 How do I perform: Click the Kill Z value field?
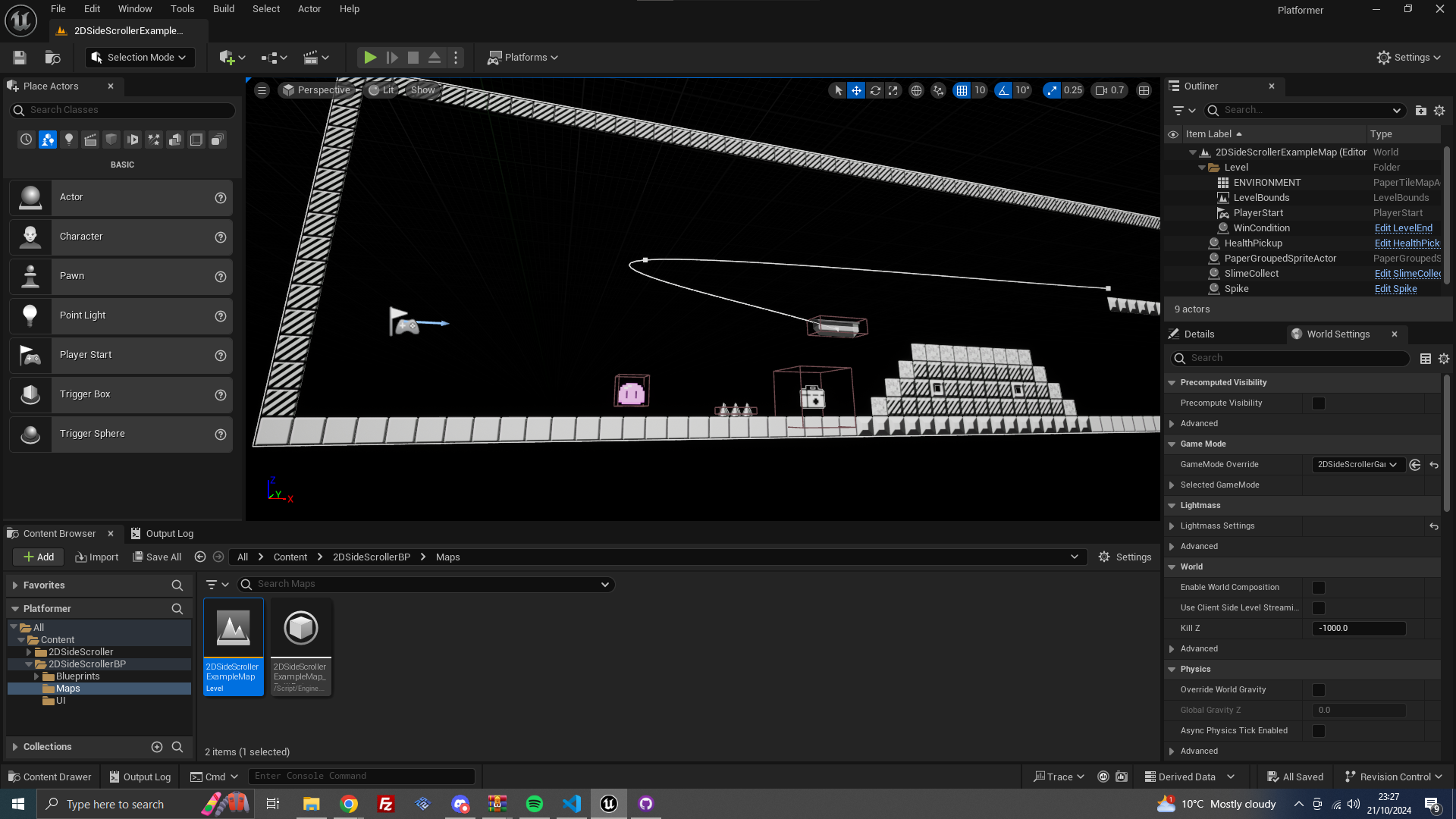tap(1358, 629)
